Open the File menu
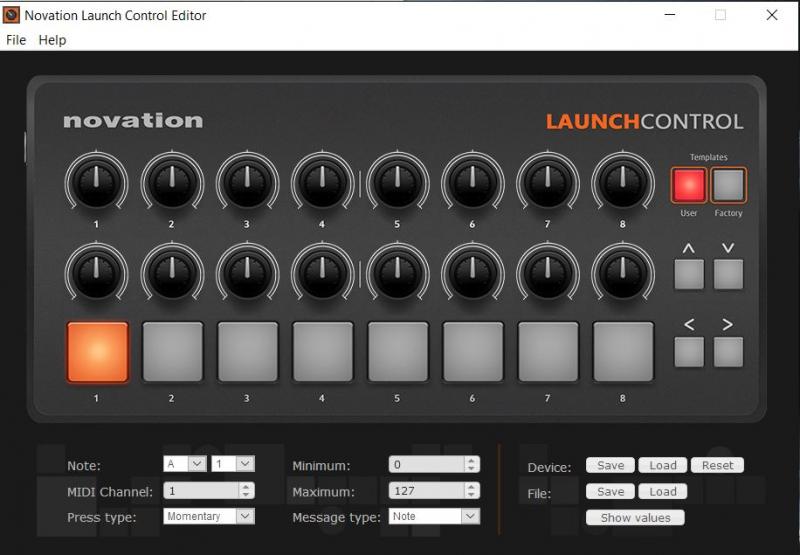This screenshot has height=555, width=800. [16, 40]
